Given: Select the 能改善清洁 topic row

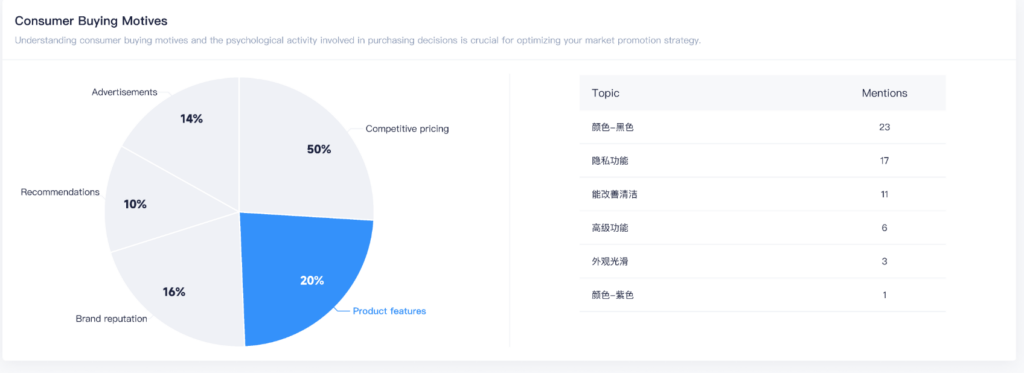Looking at the screenshot, I should click(x=762, y=194).
